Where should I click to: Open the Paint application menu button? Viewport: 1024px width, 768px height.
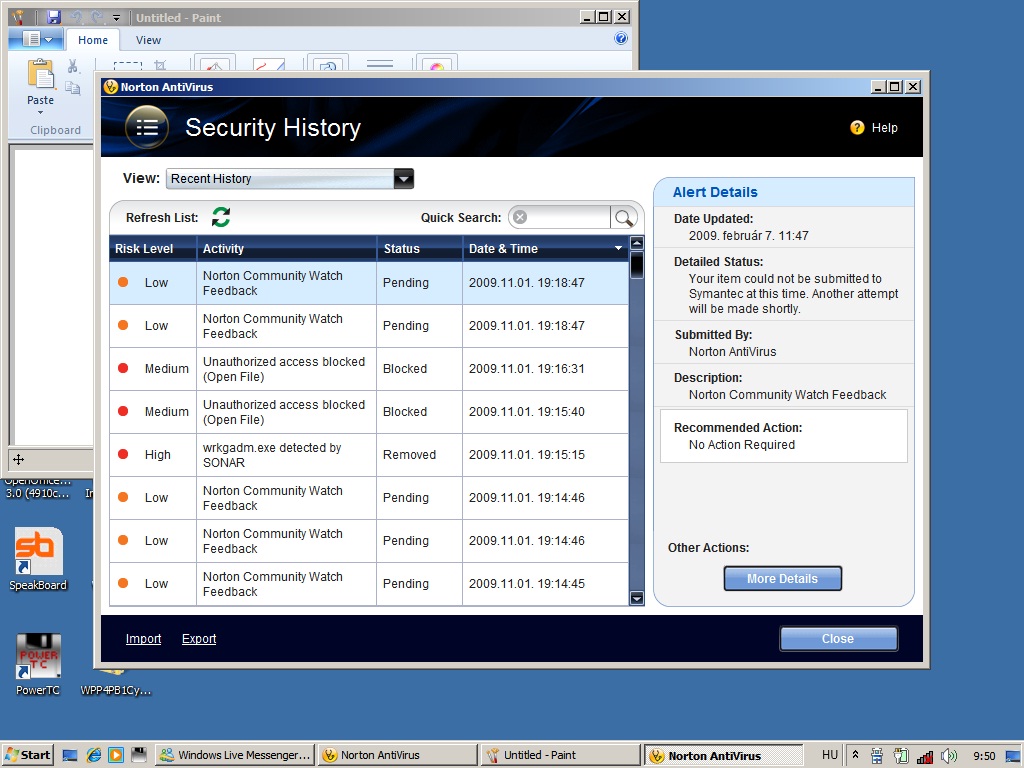(x=36, y=39)
